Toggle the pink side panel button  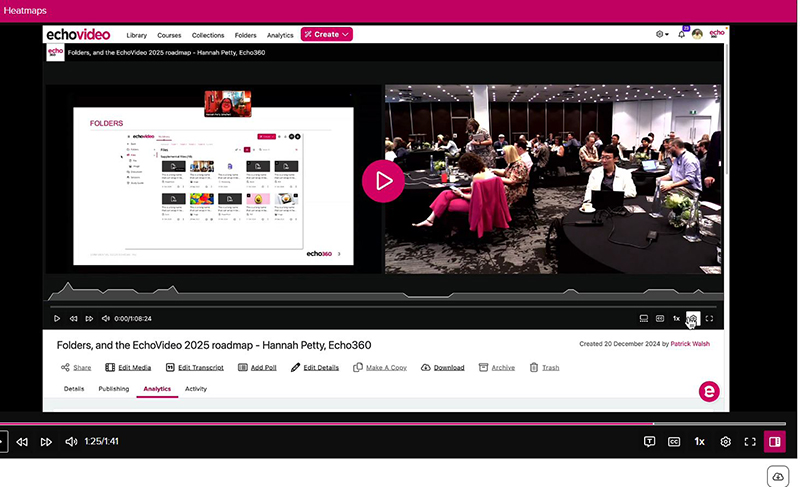[774, 442]
